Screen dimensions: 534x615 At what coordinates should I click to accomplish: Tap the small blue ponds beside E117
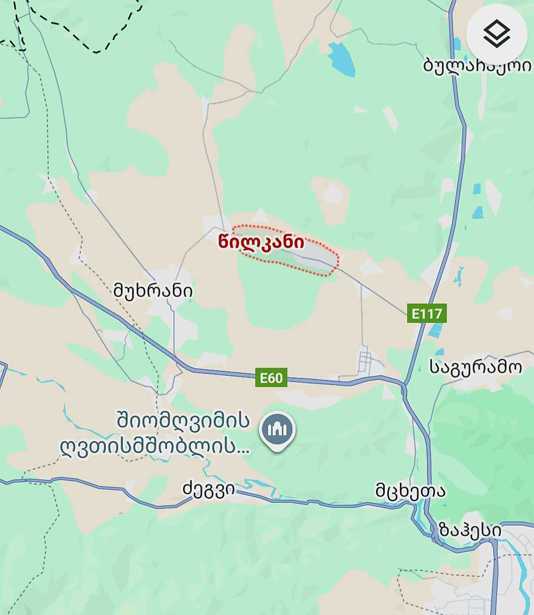pos(478,201)
